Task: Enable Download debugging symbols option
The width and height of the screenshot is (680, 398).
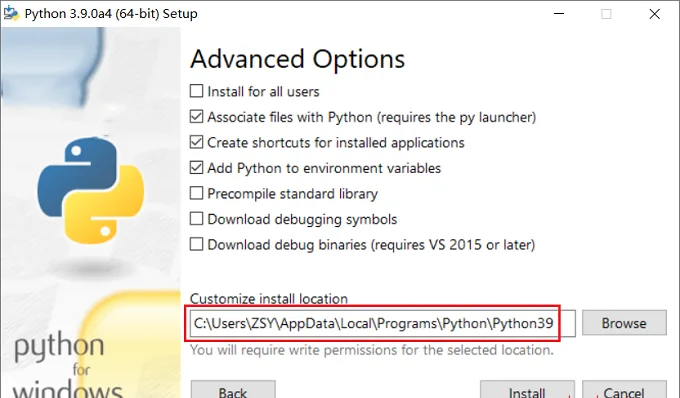Action: 196,219
